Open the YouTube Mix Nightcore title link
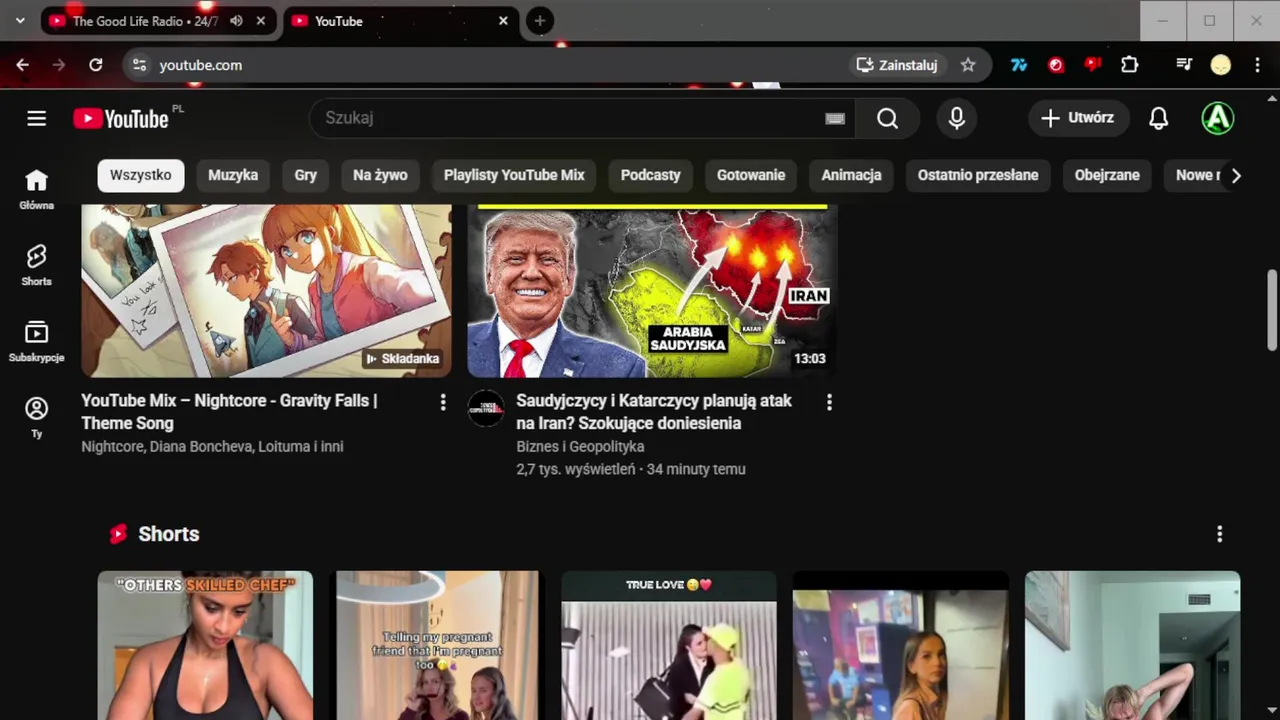Image resolution: width=1280 pixels, height=720 pixels. (229, 412)
